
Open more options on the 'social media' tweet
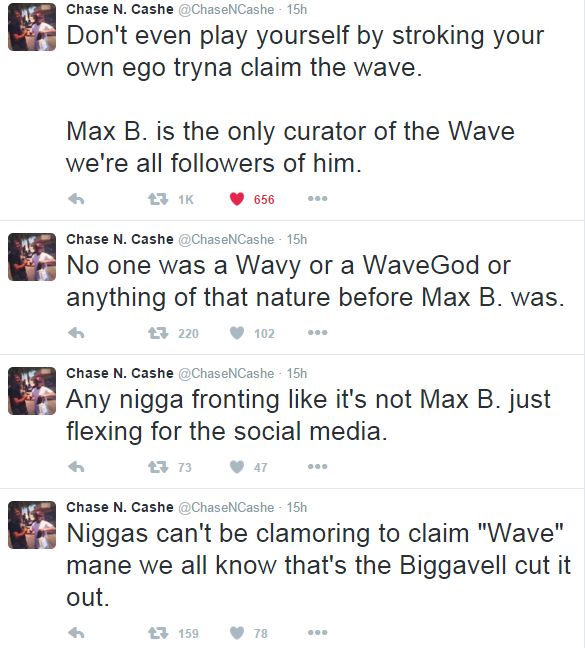pyautogui.click(x=317, y=467)
